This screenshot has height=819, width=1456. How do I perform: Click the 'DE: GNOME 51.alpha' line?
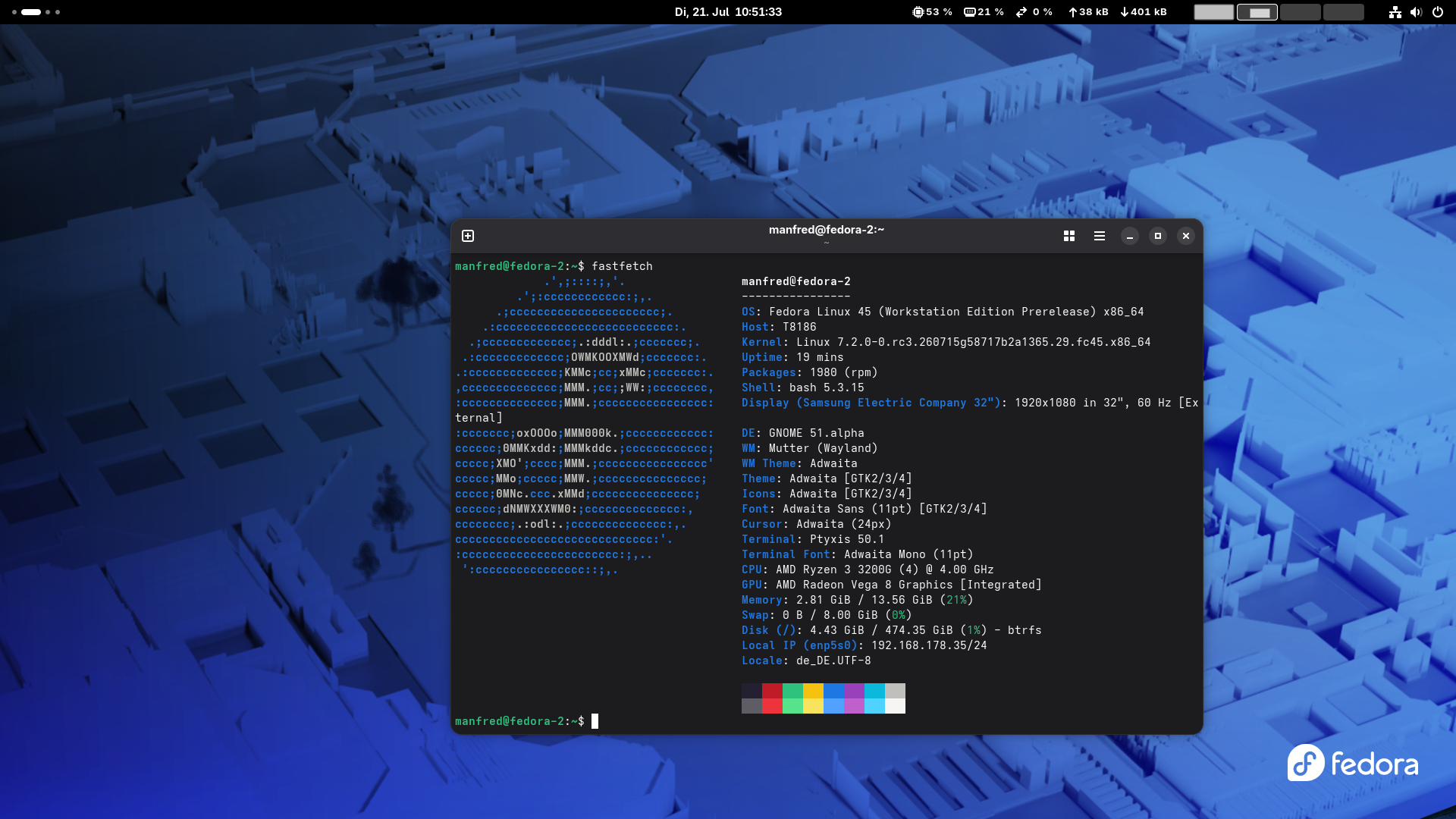pos(803,433)
